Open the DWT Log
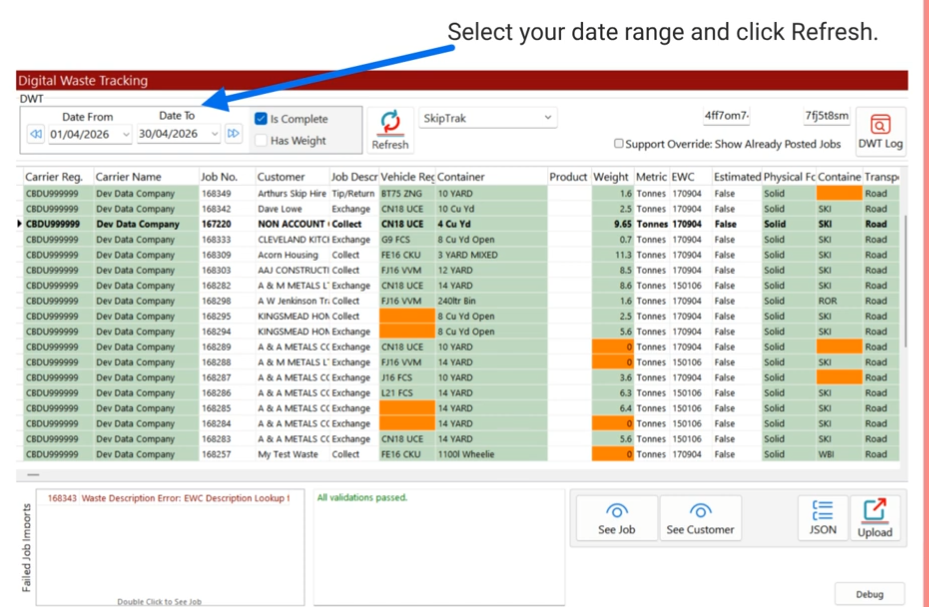The image size is (929, 607). coord(880,131)
